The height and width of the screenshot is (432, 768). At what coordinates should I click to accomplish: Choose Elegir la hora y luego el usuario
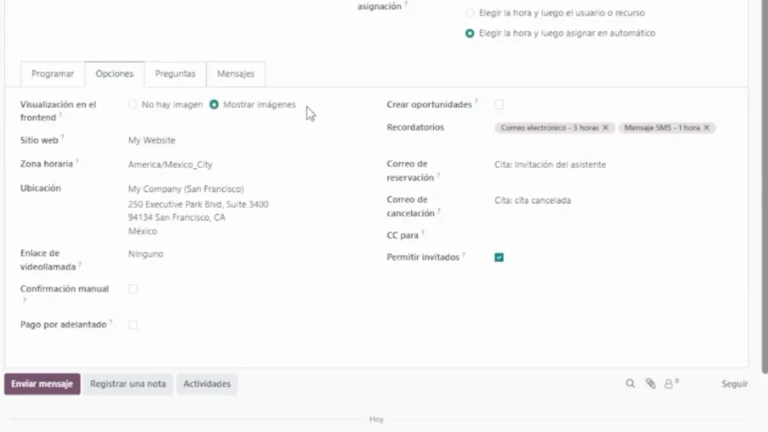point(470,13)
